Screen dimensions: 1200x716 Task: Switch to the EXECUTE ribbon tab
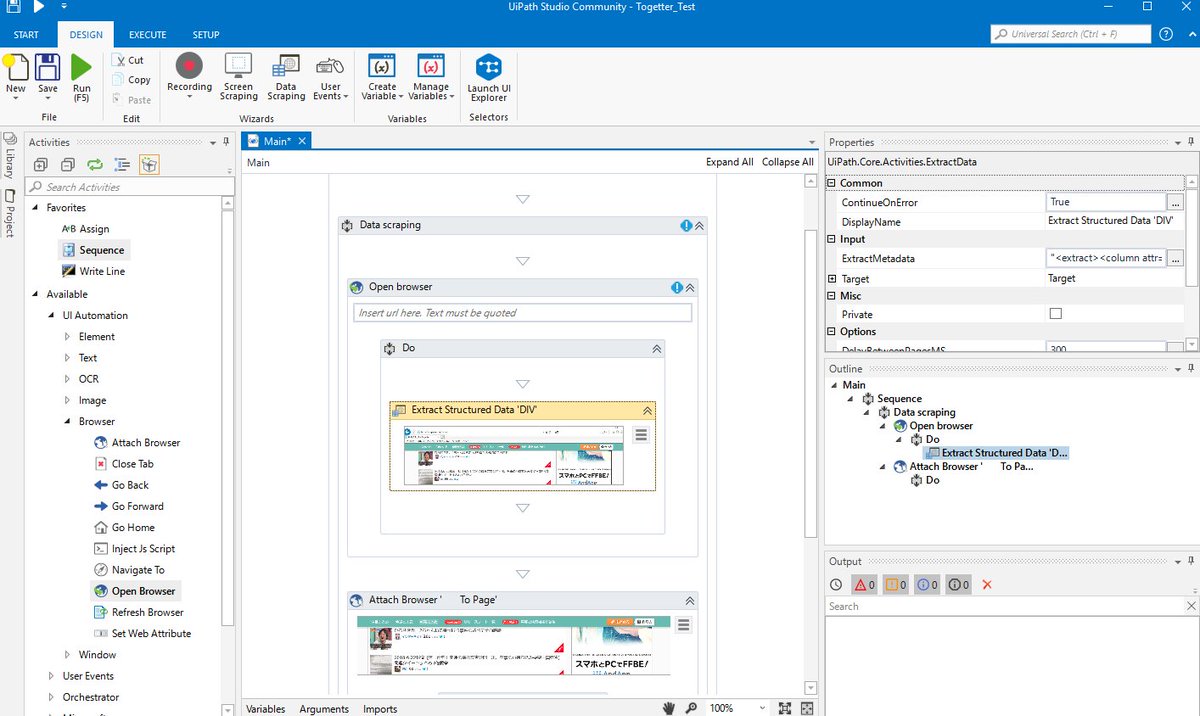coord(148,35)
